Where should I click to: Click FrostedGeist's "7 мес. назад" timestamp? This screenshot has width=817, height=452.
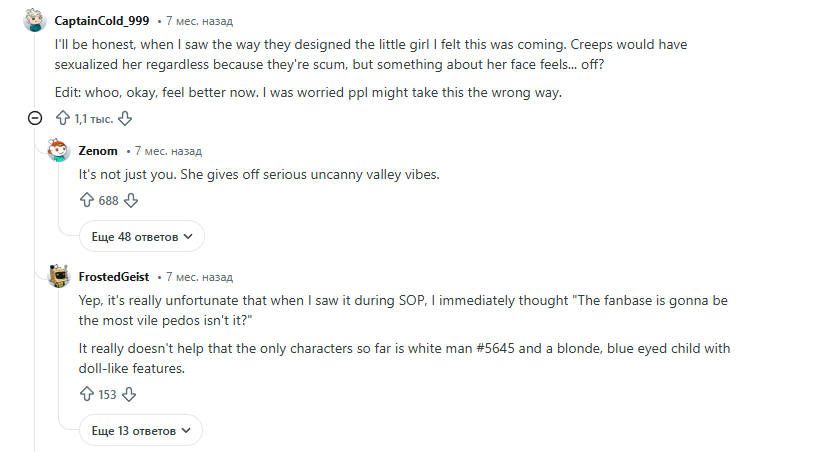coord(199,276)
